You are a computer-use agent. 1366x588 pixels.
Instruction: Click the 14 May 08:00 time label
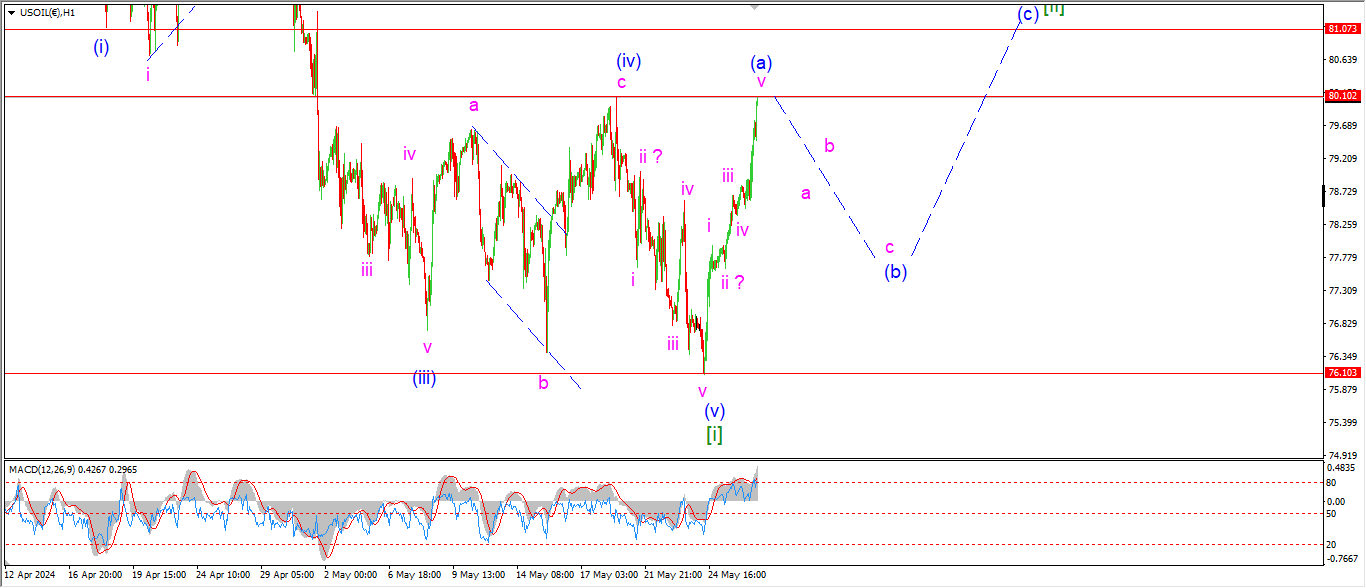click(543, 575)
